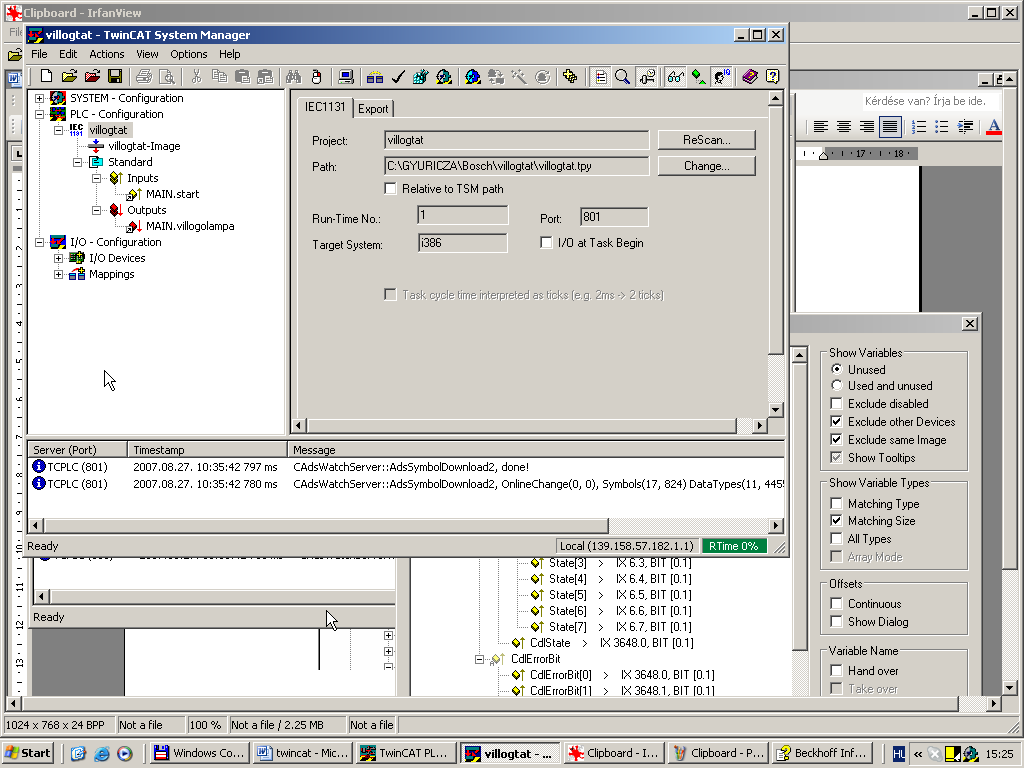Switch to TwinCAT PLC taskbar button
The width and height of the screenshot is (1024, 768).
pyautogui.click(x=406, y=753)
